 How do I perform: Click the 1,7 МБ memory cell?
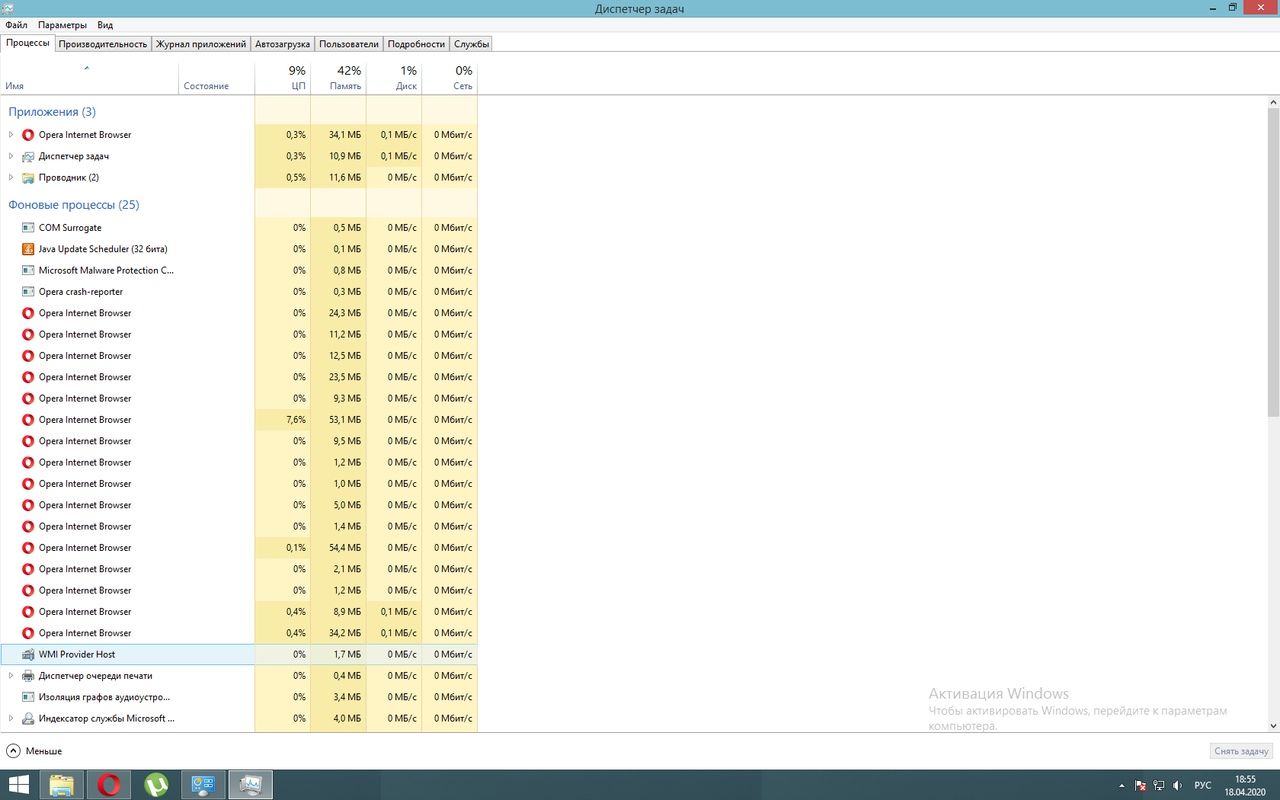point(338,654)
